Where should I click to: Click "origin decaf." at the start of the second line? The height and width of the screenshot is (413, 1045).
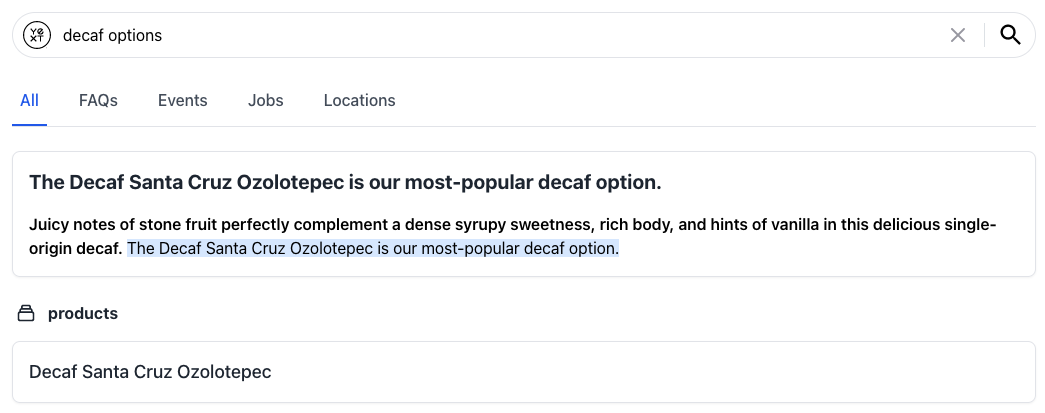[x=76, y=248]
